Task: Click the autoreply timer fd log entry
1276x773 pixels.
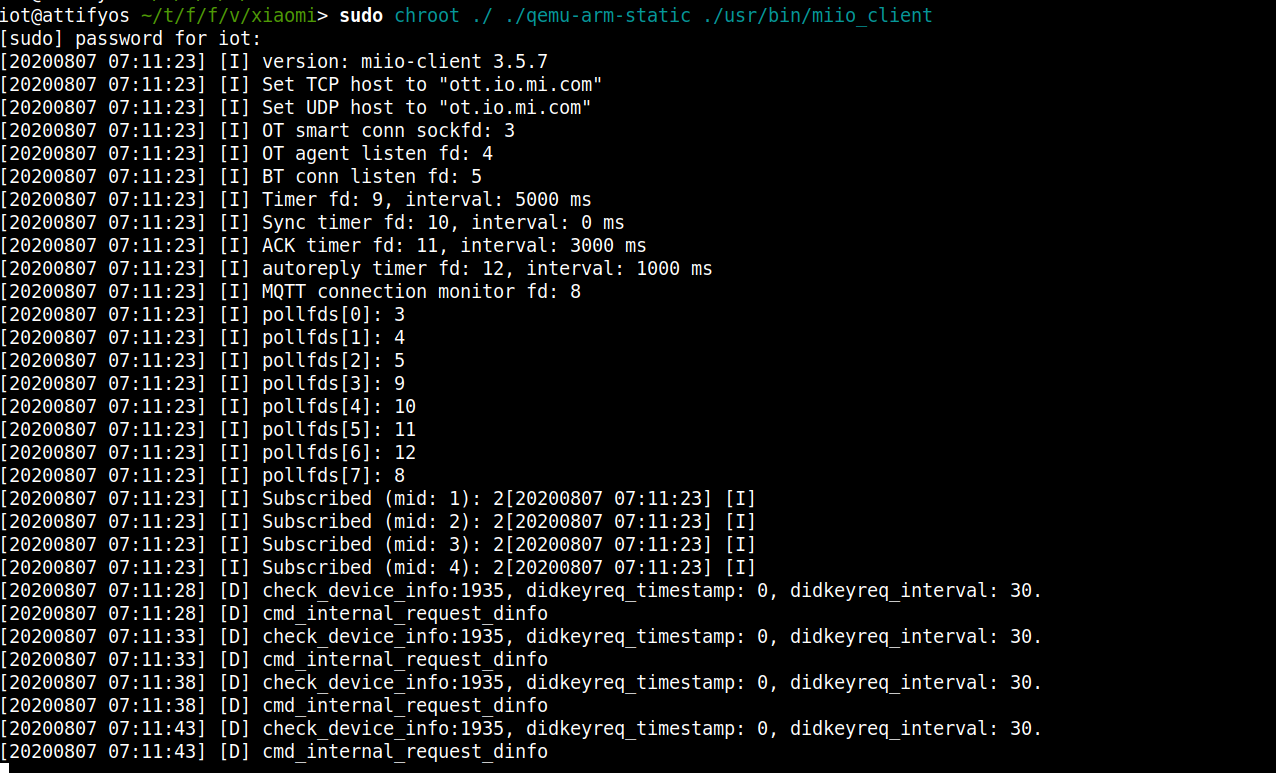Action: [487, 269]
